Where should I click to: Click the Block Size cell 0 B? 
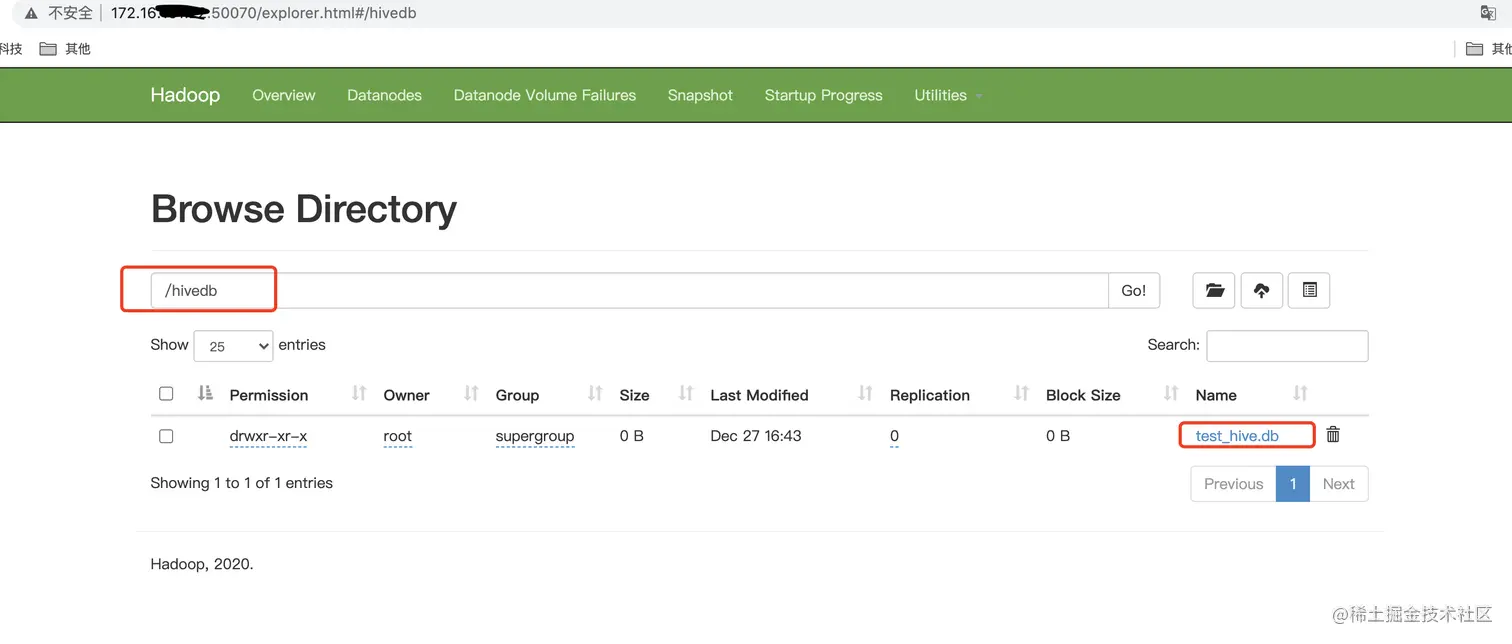1058,436
